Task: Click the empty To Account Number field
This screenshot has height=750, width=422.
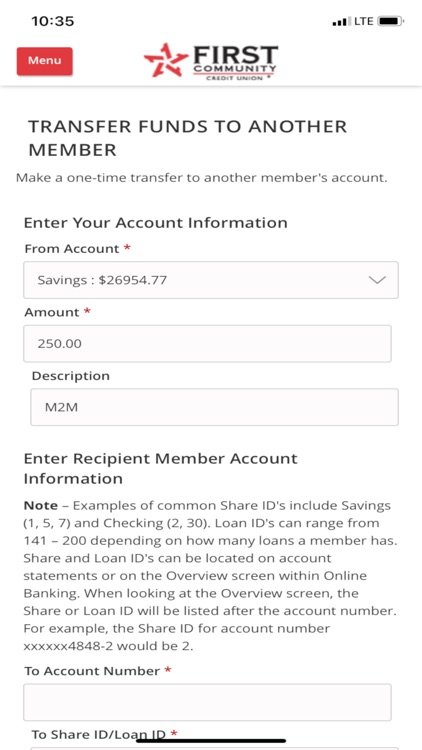Action: click(x=207, y=702)
